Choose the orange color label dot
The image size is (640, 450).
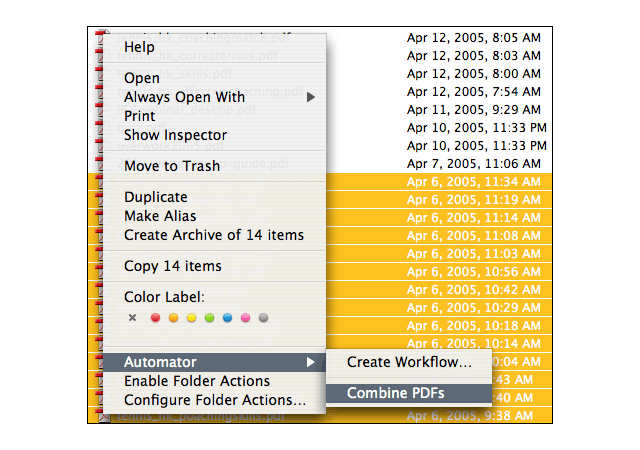coord(173,318)
